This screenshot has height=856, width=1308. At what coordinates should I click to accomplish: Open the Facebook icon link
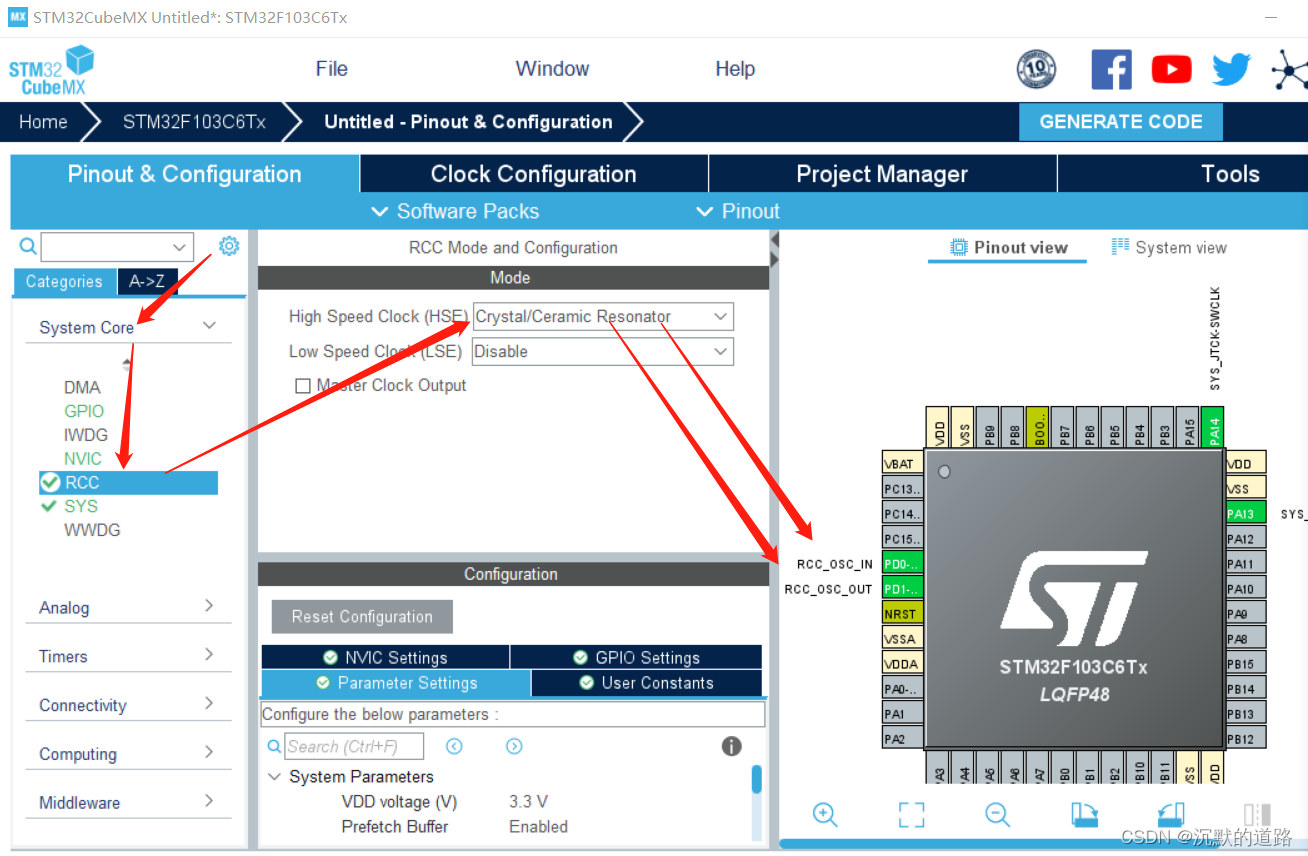click(x=1111, y=69)
